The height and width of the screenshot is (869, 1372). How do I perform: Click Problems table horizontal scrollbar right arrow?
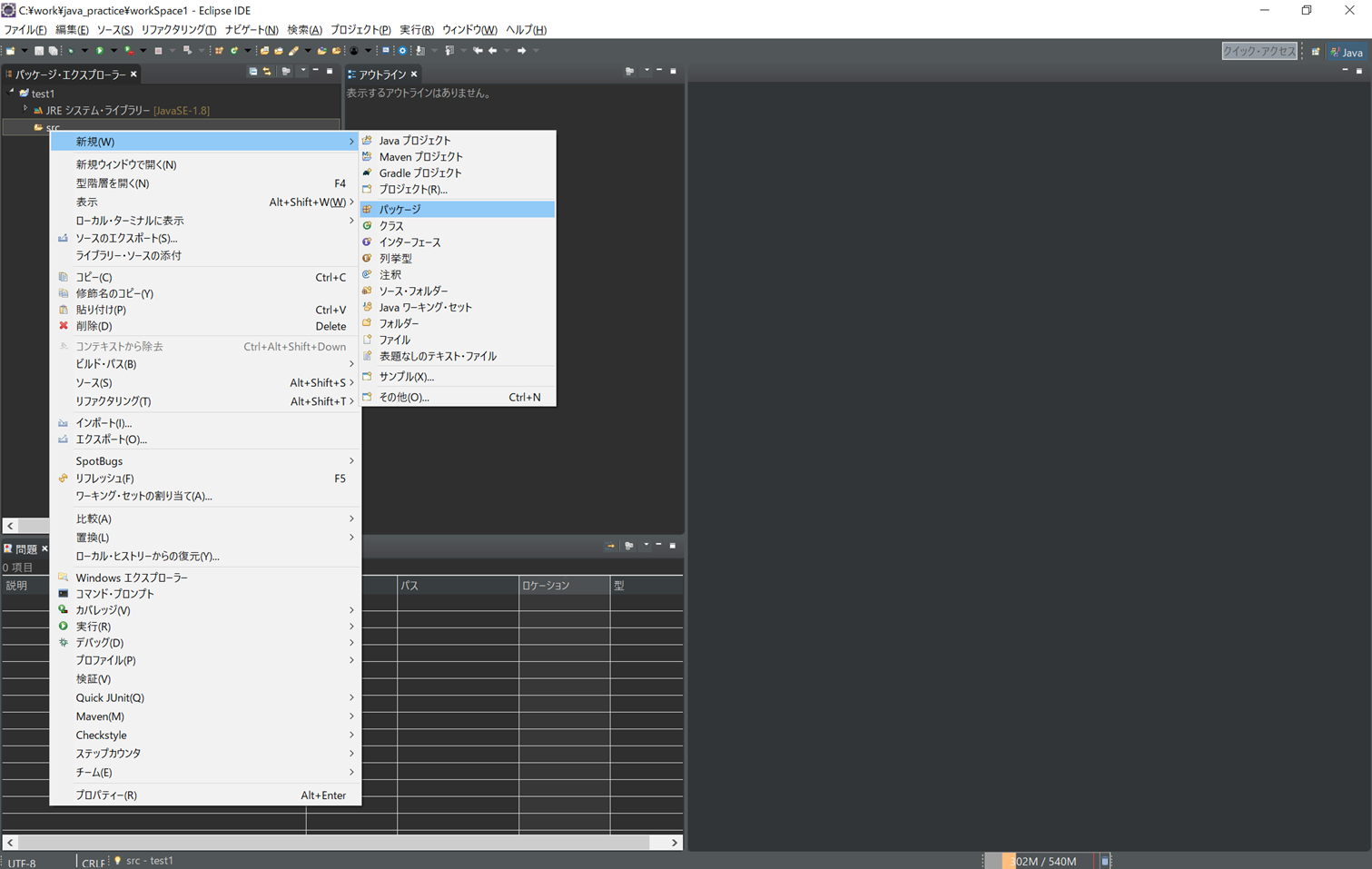(x=674, y=843)
